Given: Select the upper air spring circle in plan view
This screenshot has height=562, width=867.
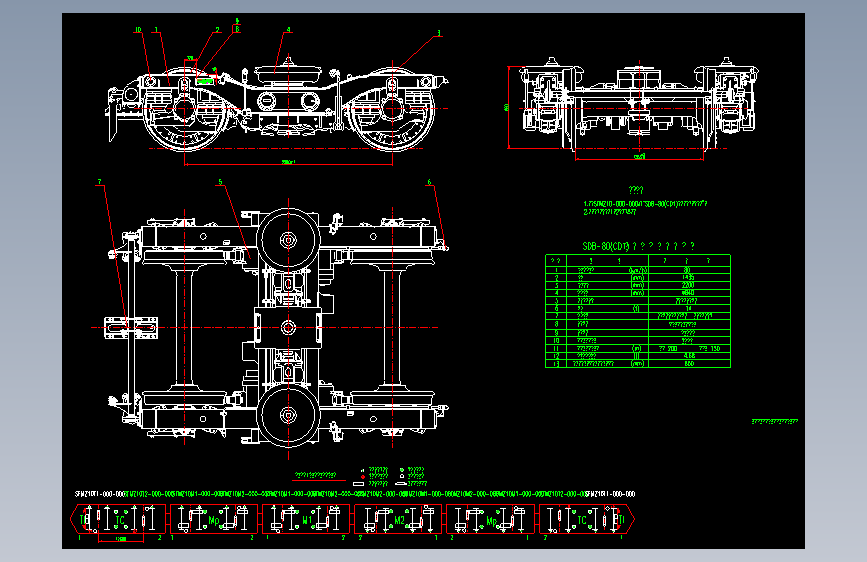Looking at the screenshot, I should click(x=288, y=240).
